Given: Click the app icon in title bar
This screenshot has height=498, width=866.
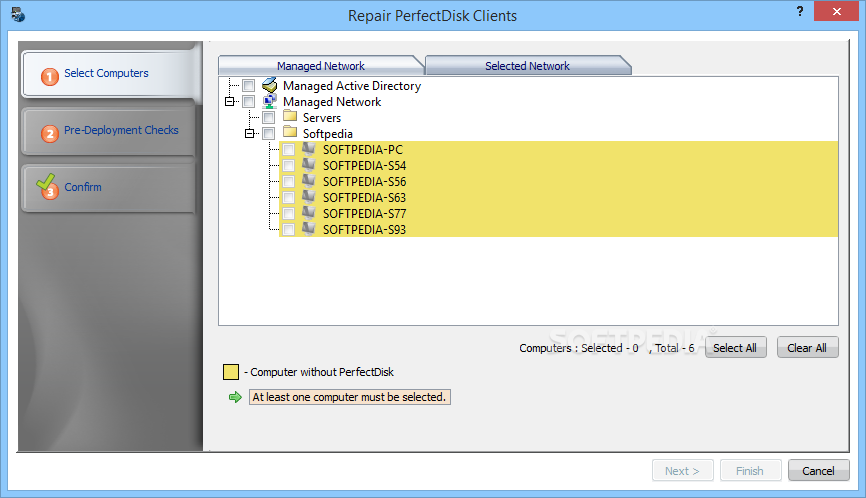Looking at the screenshot, I should click(x=18, y=14).
